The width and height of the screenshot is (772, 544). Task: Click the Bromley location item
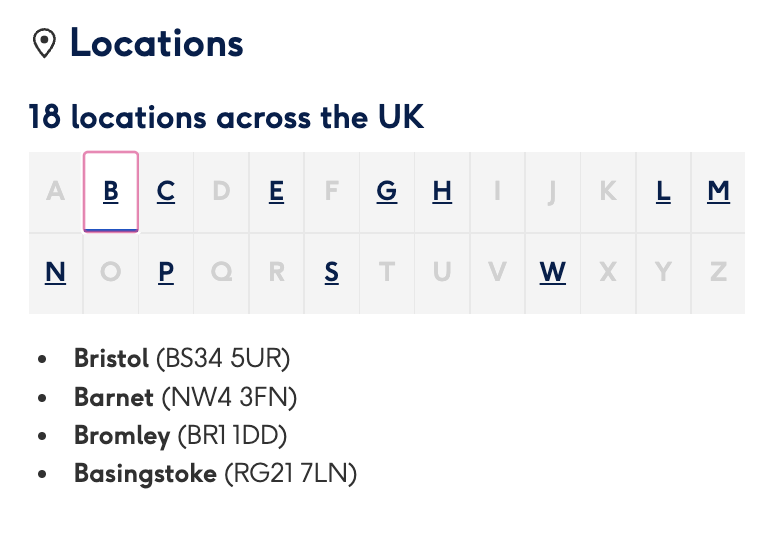180,436
